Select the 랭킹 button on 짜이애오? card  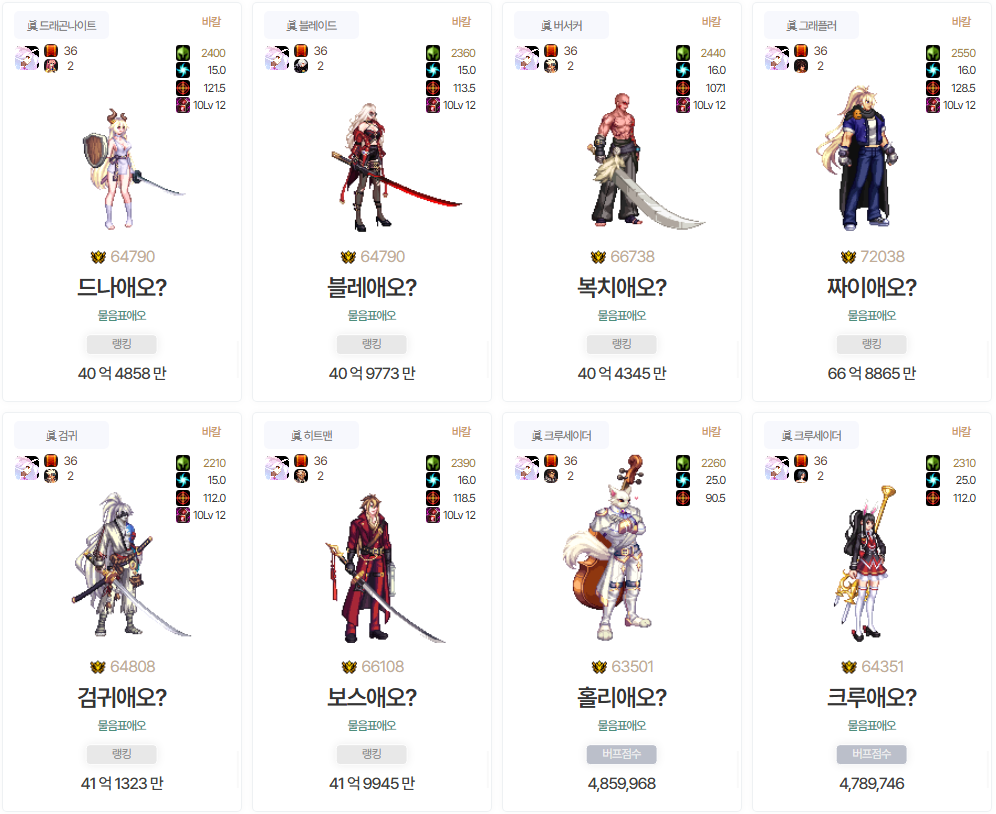(x=872, y=344)
